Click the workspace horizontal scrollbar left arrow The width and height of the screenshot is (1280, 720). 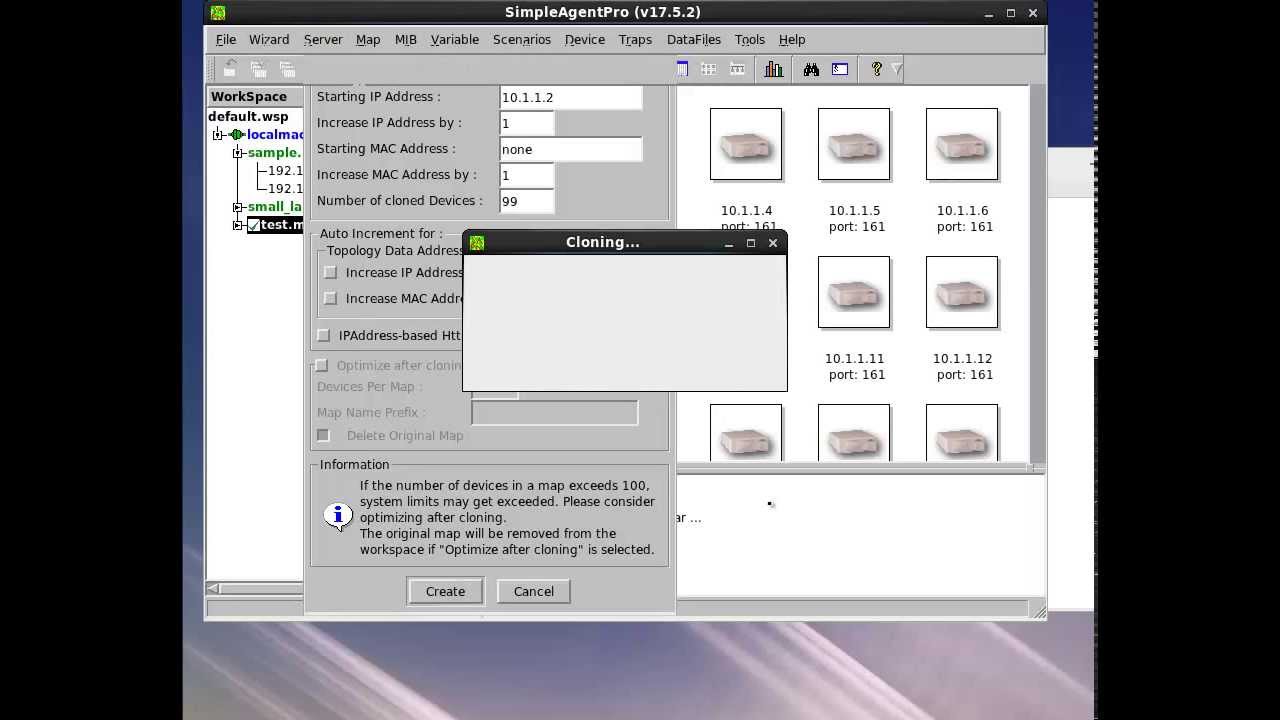point(212,588)
